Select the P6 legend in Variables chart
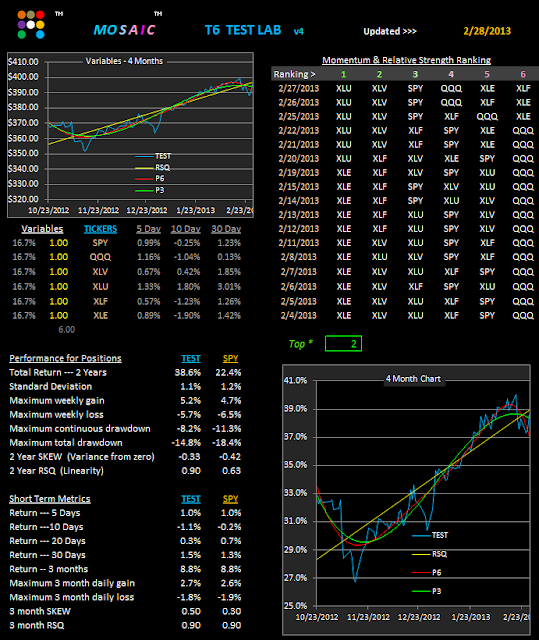 tap(150, 179)
